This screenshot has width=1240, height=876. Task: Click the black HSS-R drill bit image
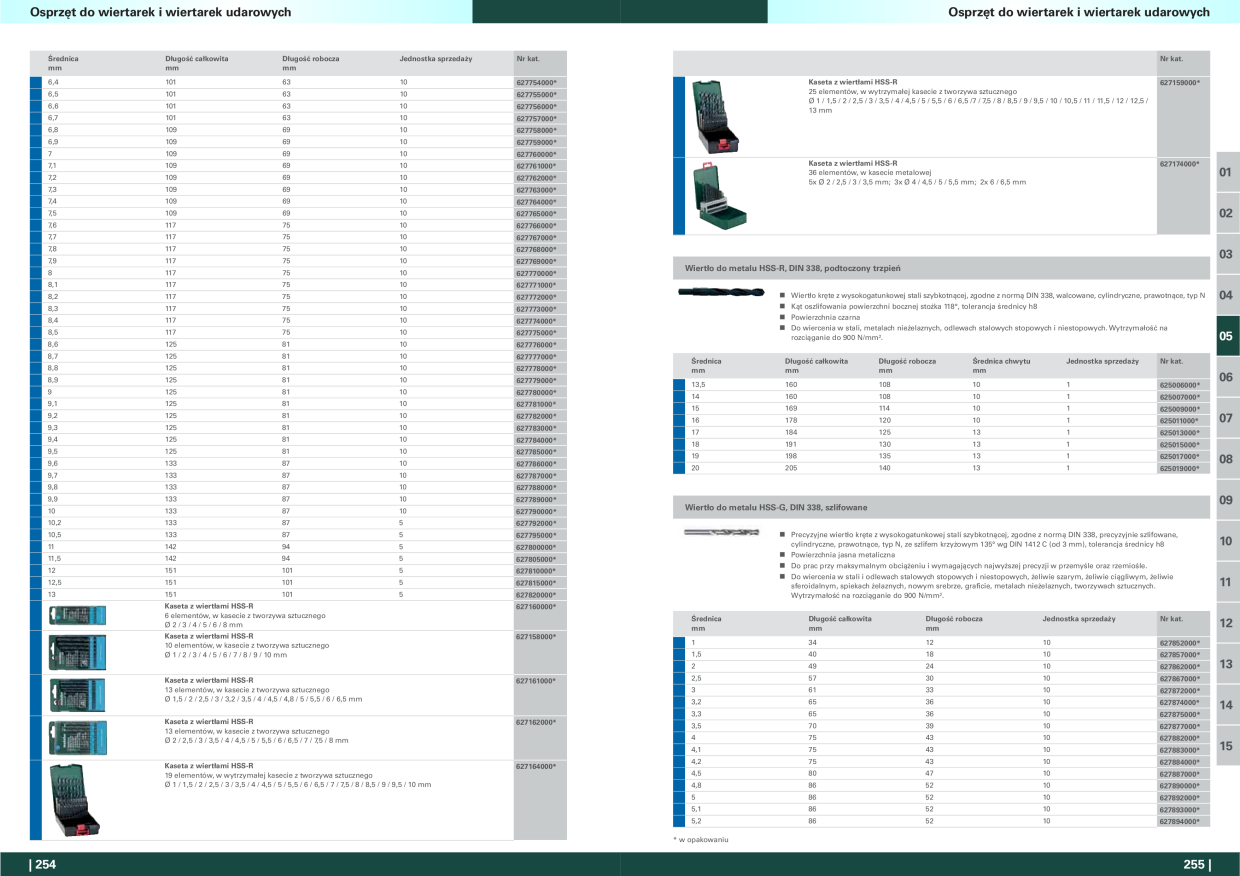(721, 293)
